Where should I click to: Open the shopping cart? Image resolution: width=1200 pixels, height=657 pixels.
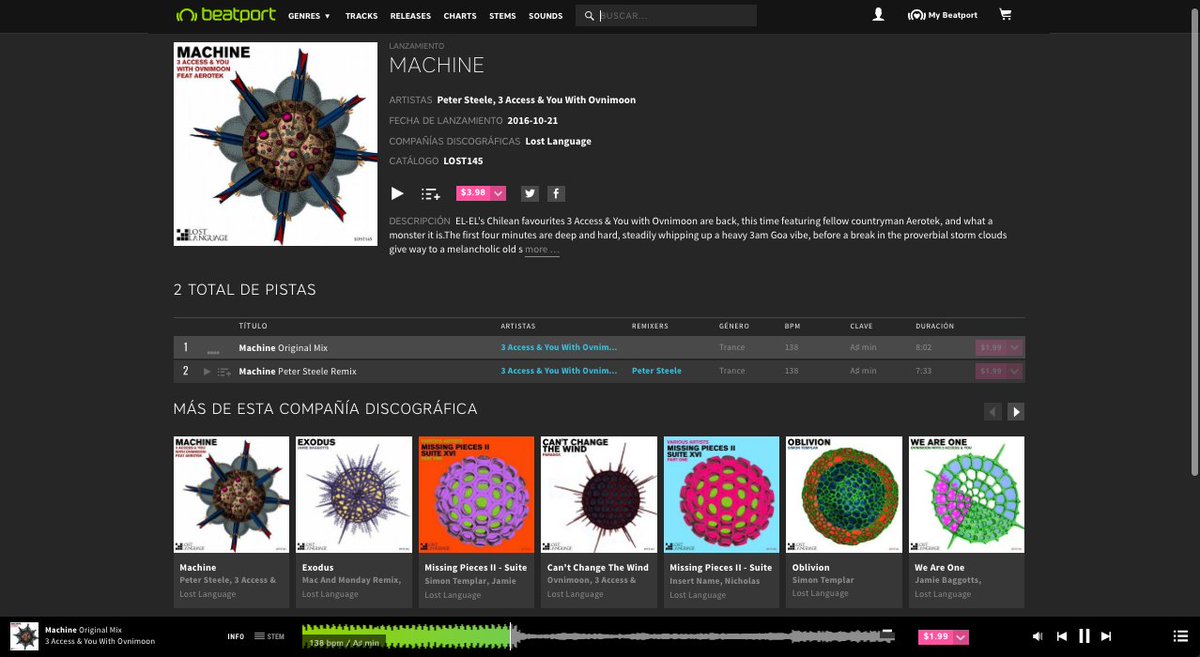[1006, 15]
